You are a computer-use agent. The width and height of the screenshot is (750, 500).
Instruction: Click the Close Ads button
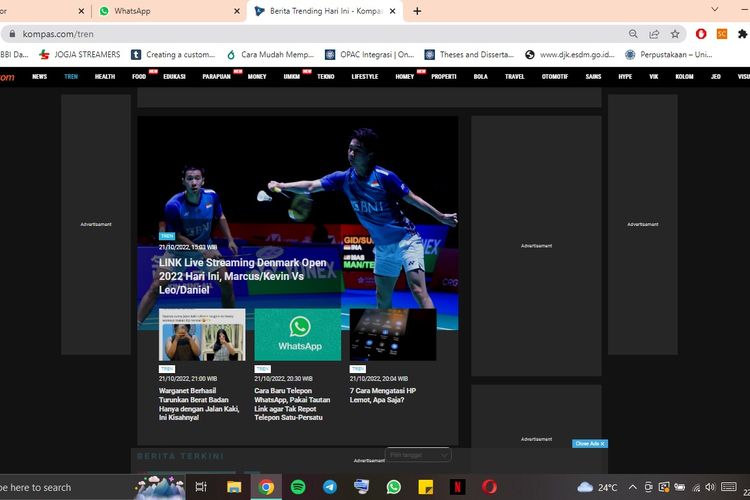pos(589,443)
